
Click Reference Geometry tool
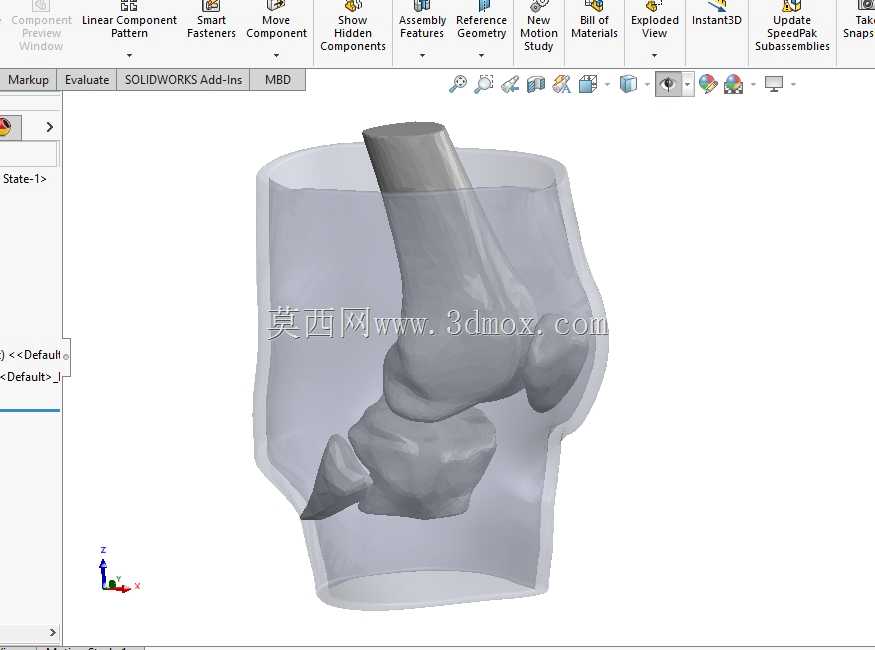[481, 21]
